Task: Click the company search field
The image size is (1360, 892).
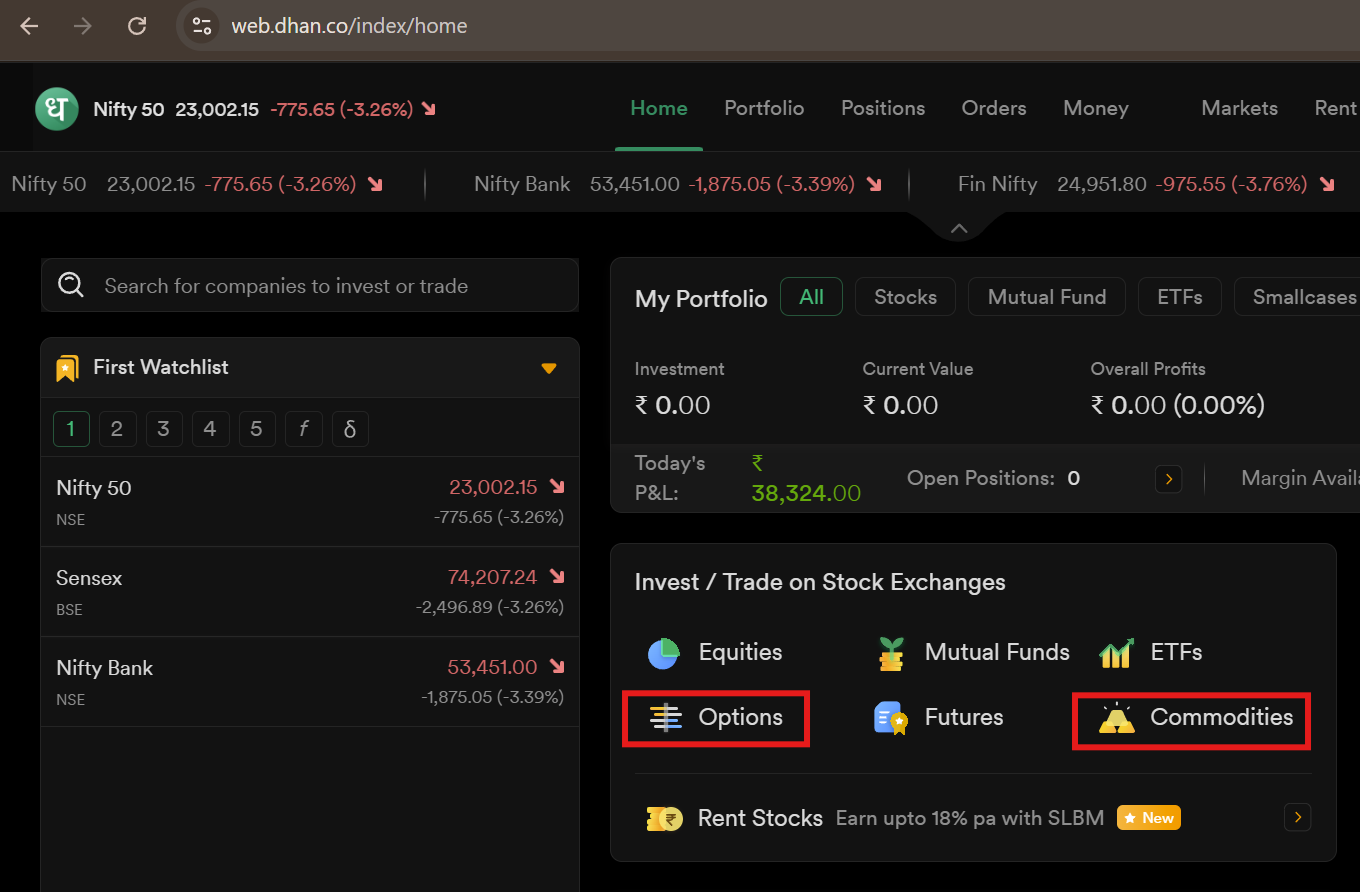Action: pyautogui.click(x=310, y=286)
